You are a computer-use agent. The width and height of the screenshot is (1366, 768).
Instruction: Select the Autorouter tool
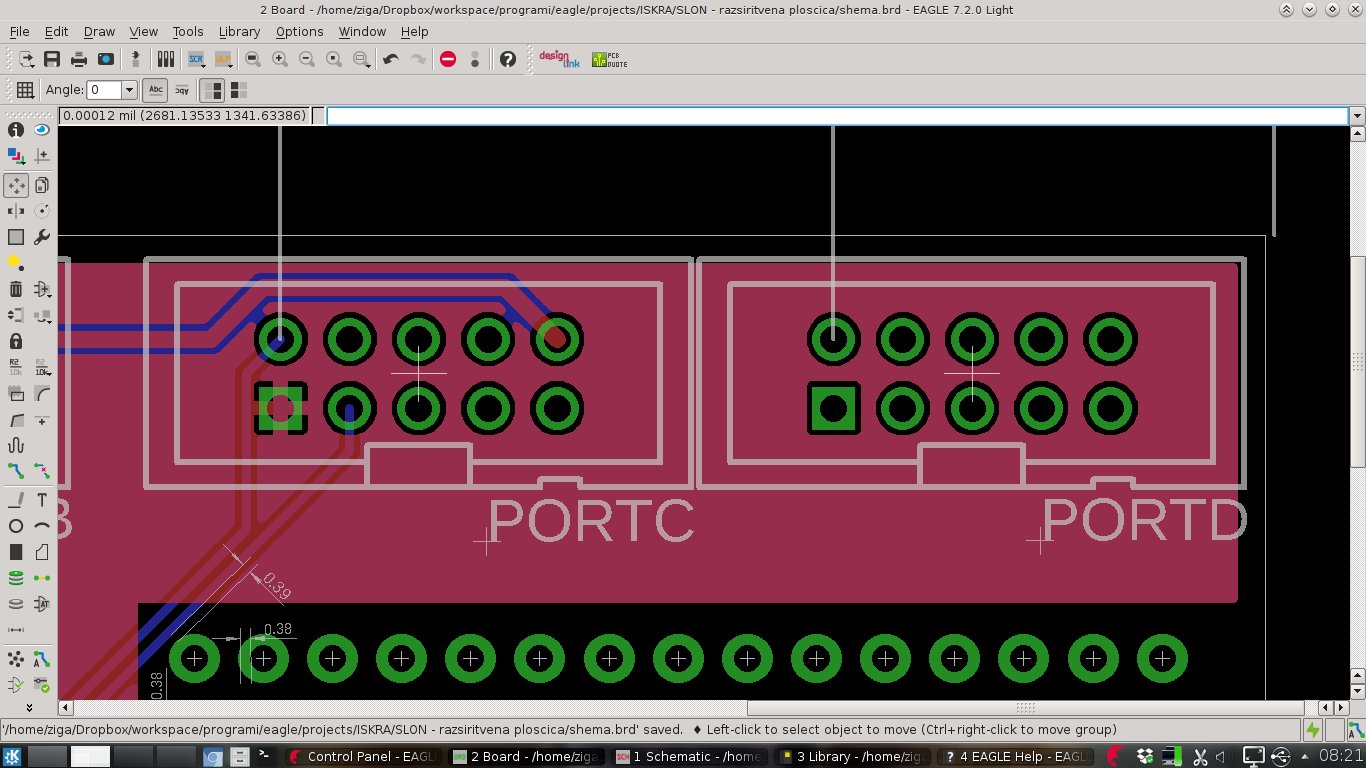click(x=42, y=659)
